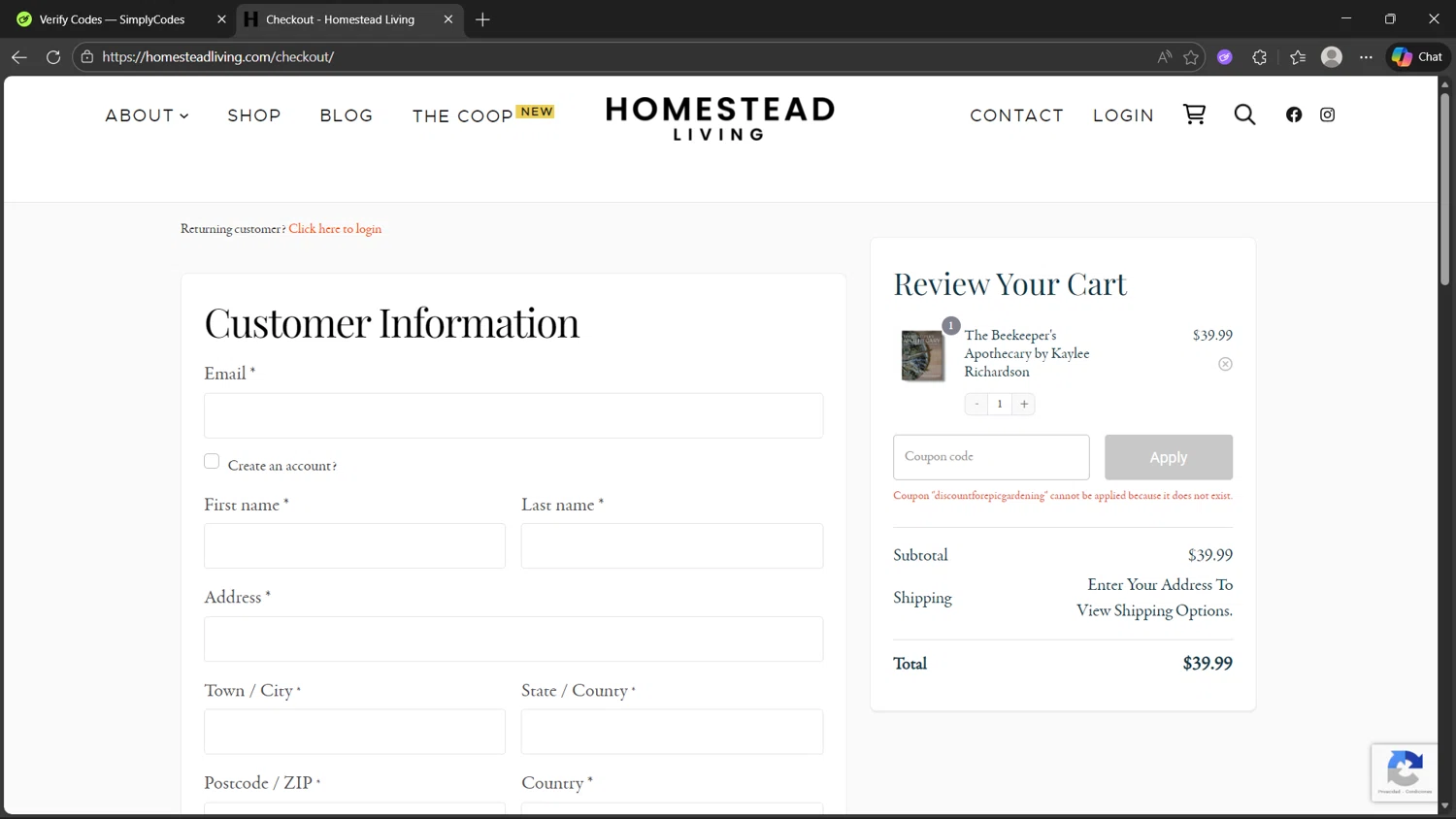
Task: Open the SHOP menu item
Action: click(254, 115)
